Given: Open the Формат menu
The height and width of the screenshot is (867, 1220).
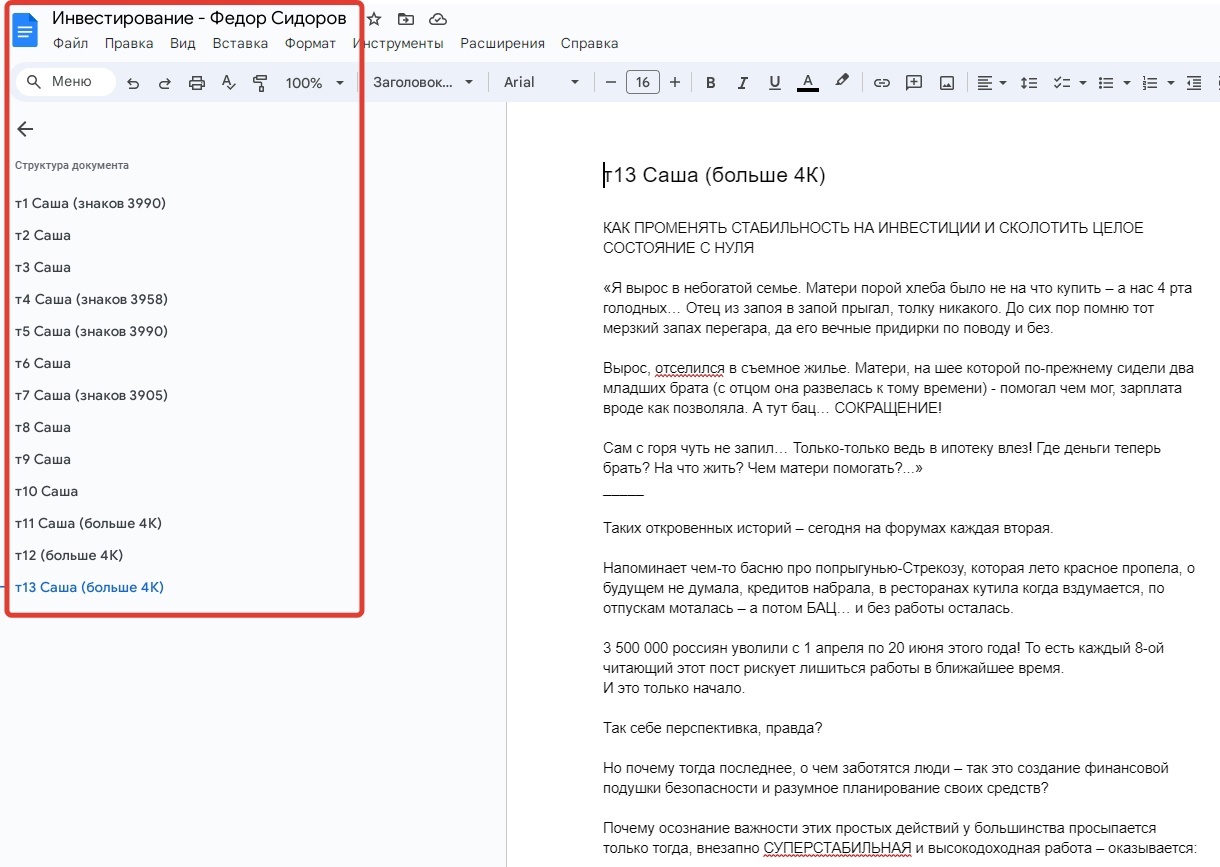Looking at the screenshot, I should (310, 43).
